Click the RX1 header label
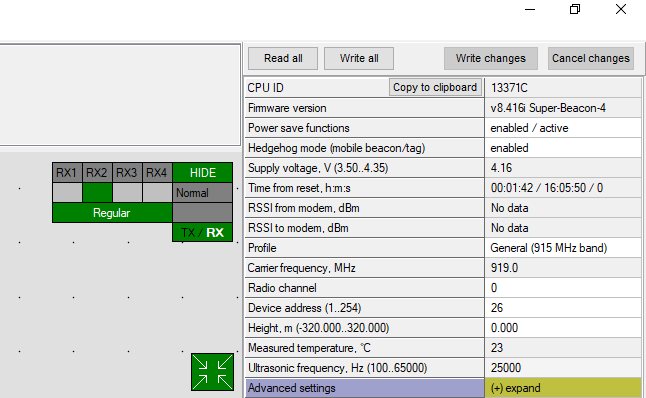Image resolution: width=646 pixels, height=398 pixels. [x=67, y=172]
